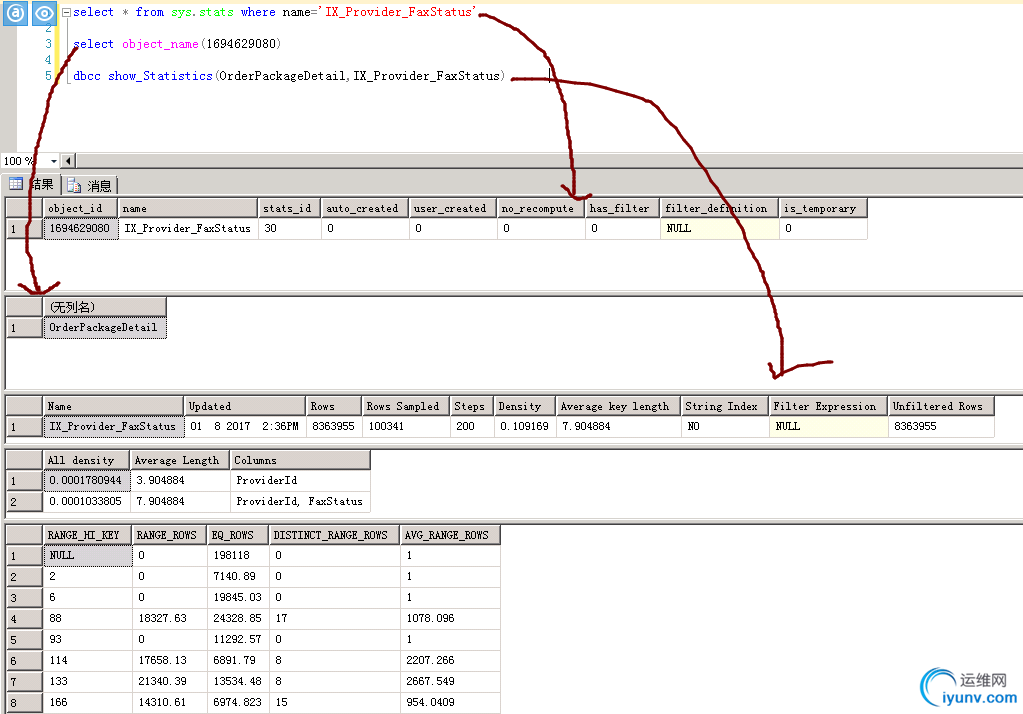Select the Rows Sampled cell 100341
Image resolution: width=1023 pixels, height=714 pixels.
405,426
